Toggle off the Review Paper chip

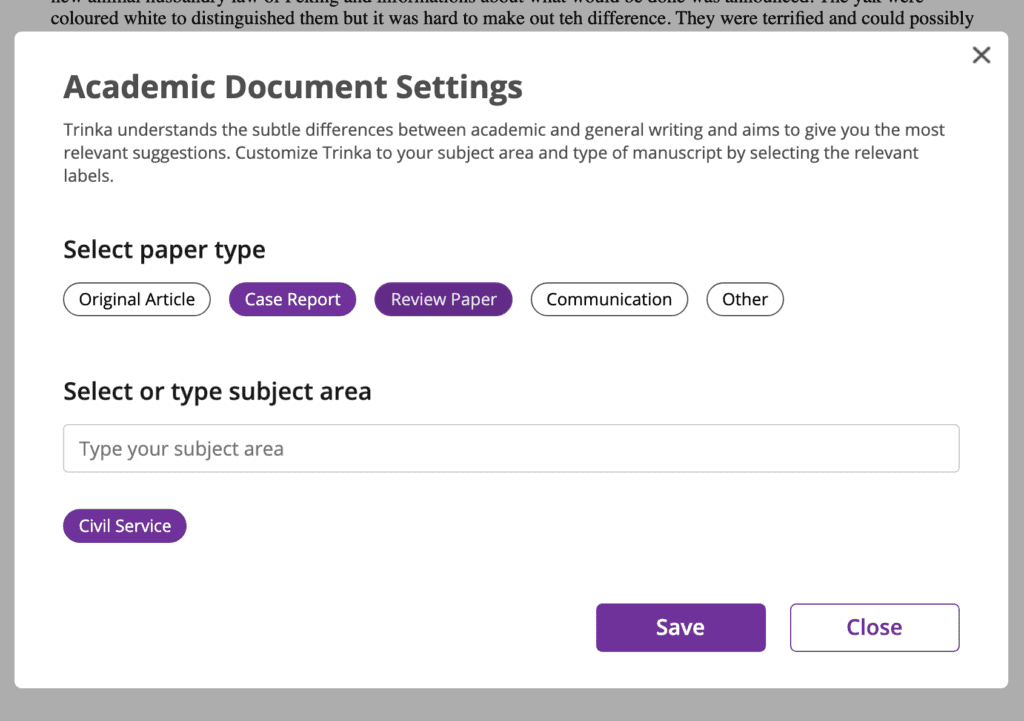(443, 300)
